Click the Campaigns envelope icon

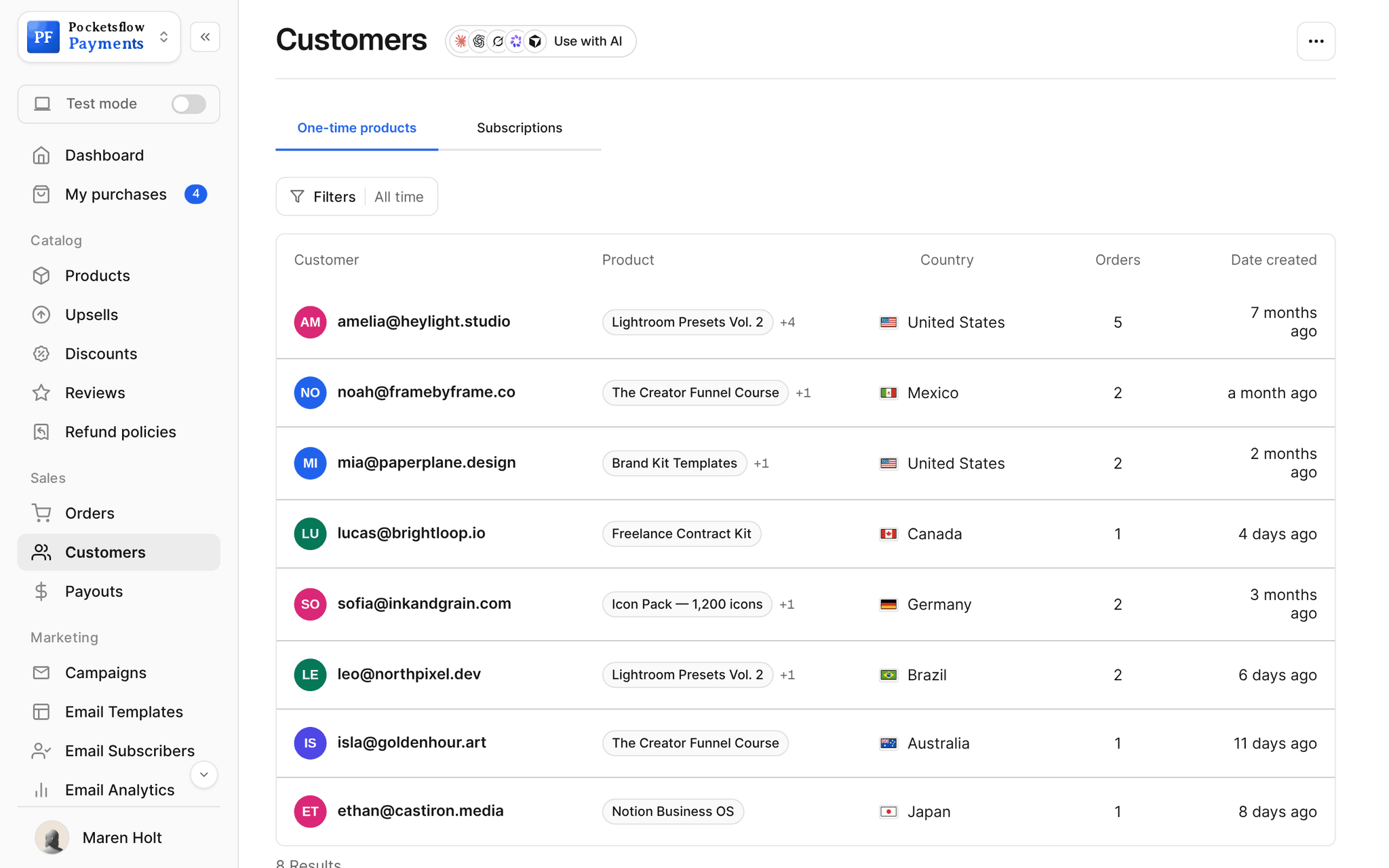tap(41, 673)
